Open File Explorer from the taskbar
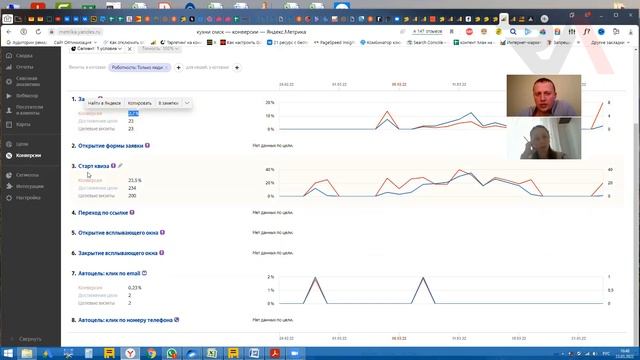The height and width of the screenshot is (360, 640). point(27,353)
